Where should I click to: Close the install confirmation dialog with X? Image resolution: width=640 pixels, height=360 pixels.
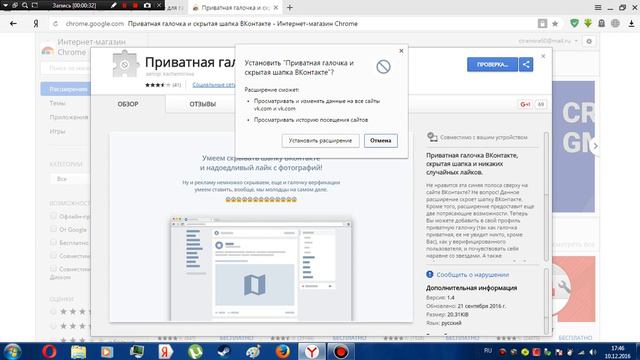tap(401, 51)
